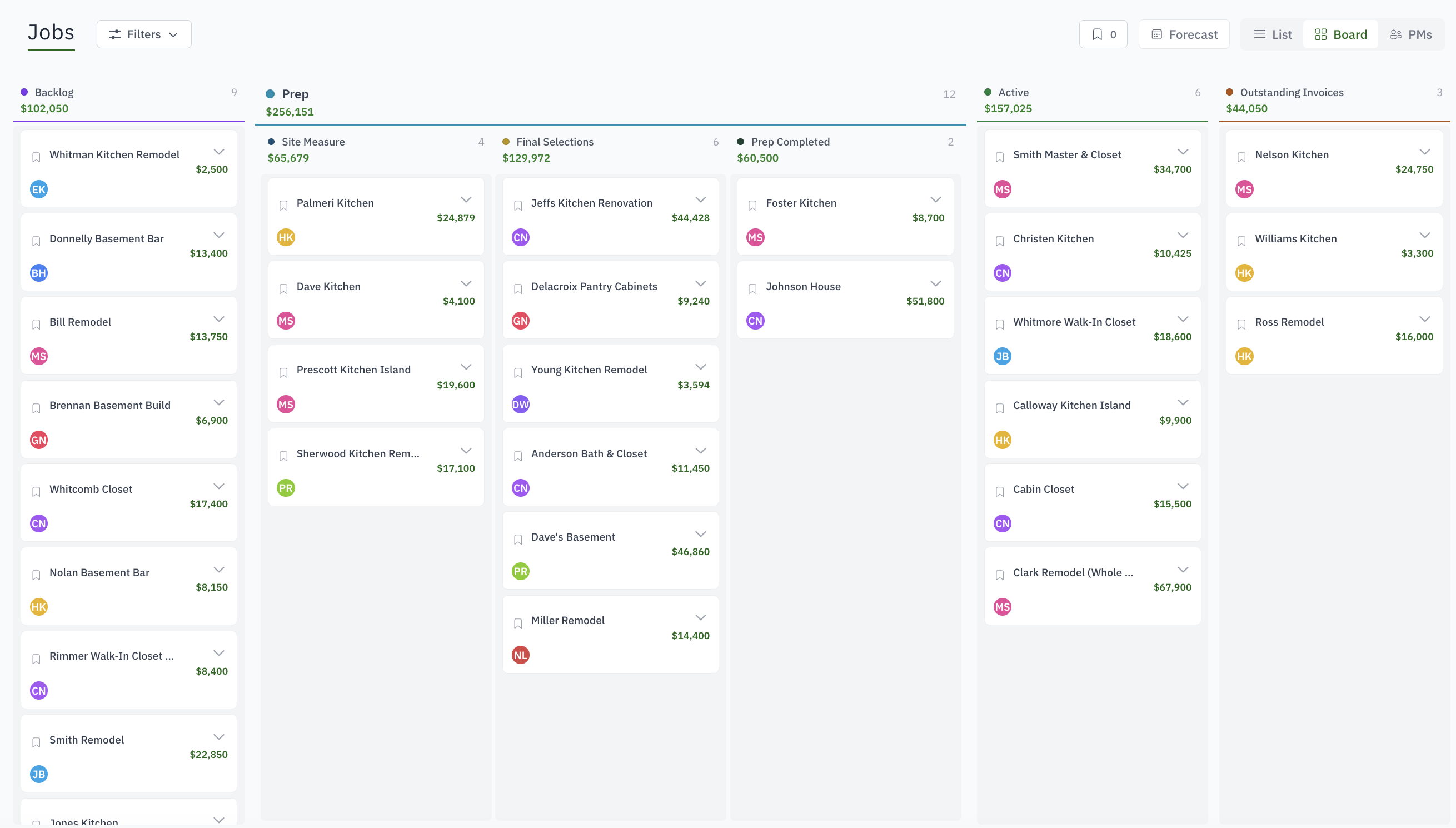Click the green Active status dot
The width and height of the screenshot is (1456, 828).
[x=988, y=92]
